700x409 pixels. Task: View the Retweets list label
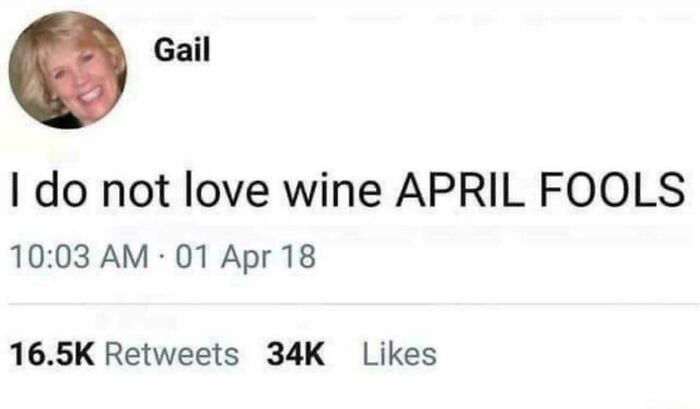[x=172, y=354]
